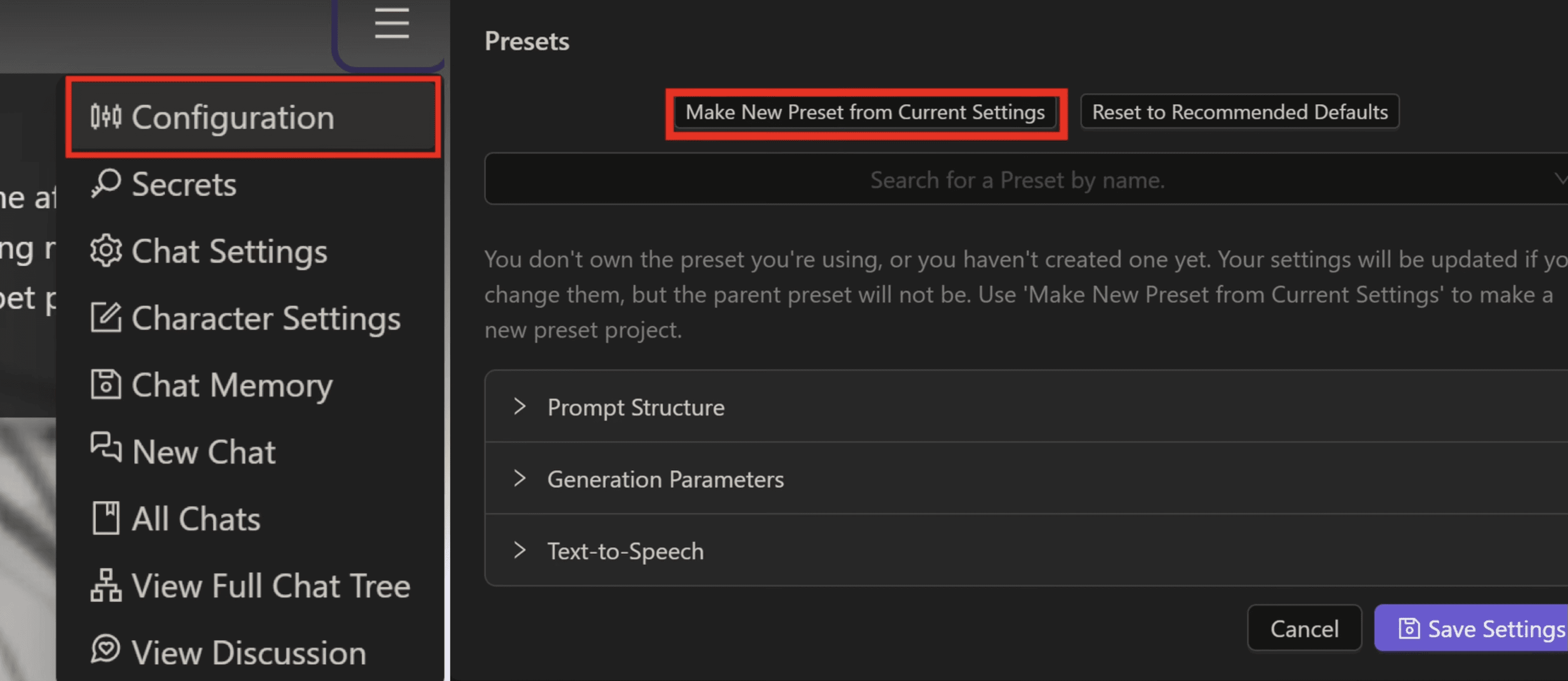Click the Chat Settings gear icon
1568x681 pixels.
[x=106, y=250]
